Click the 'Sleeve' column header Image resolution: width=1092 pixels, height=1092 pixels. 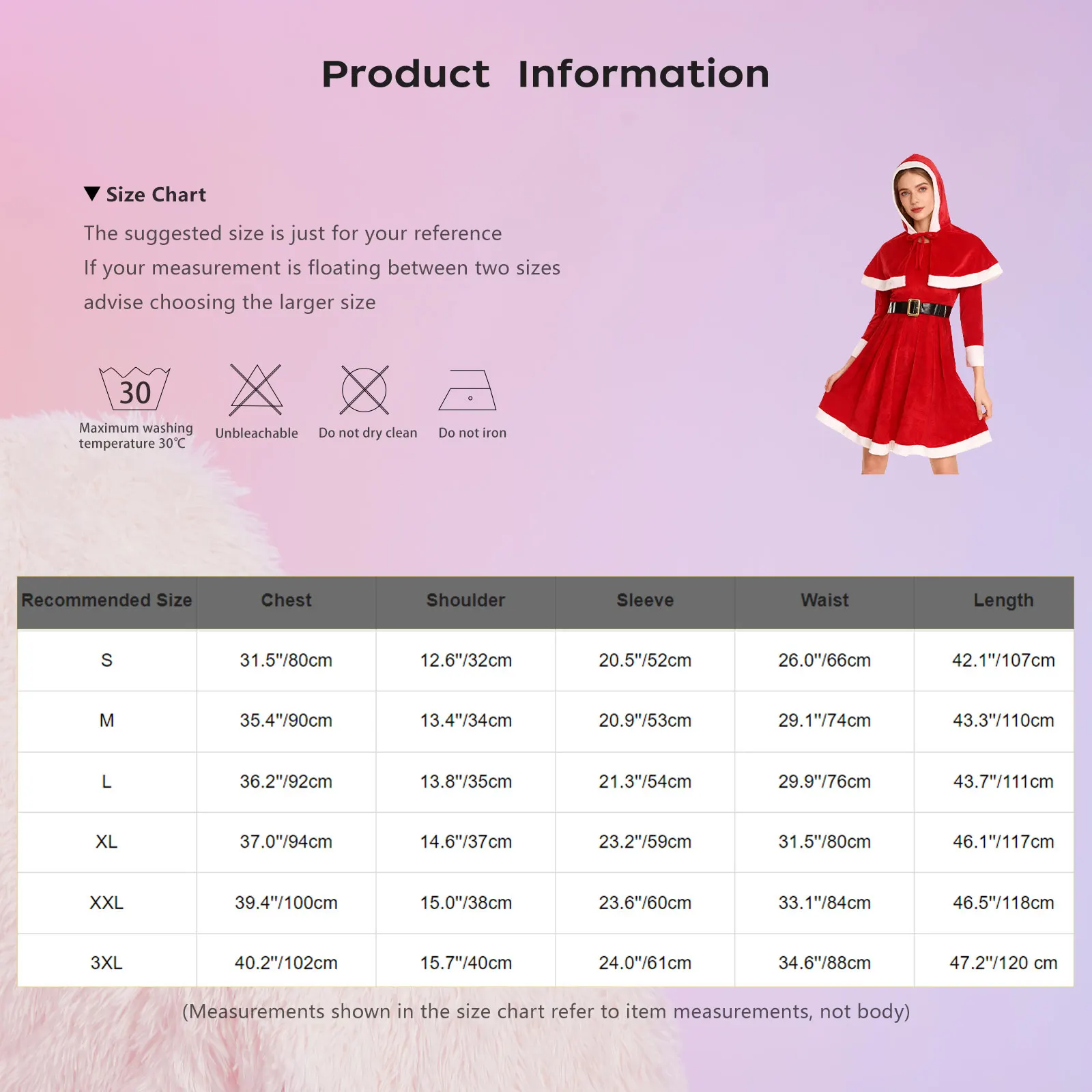[x=645, y=600]
